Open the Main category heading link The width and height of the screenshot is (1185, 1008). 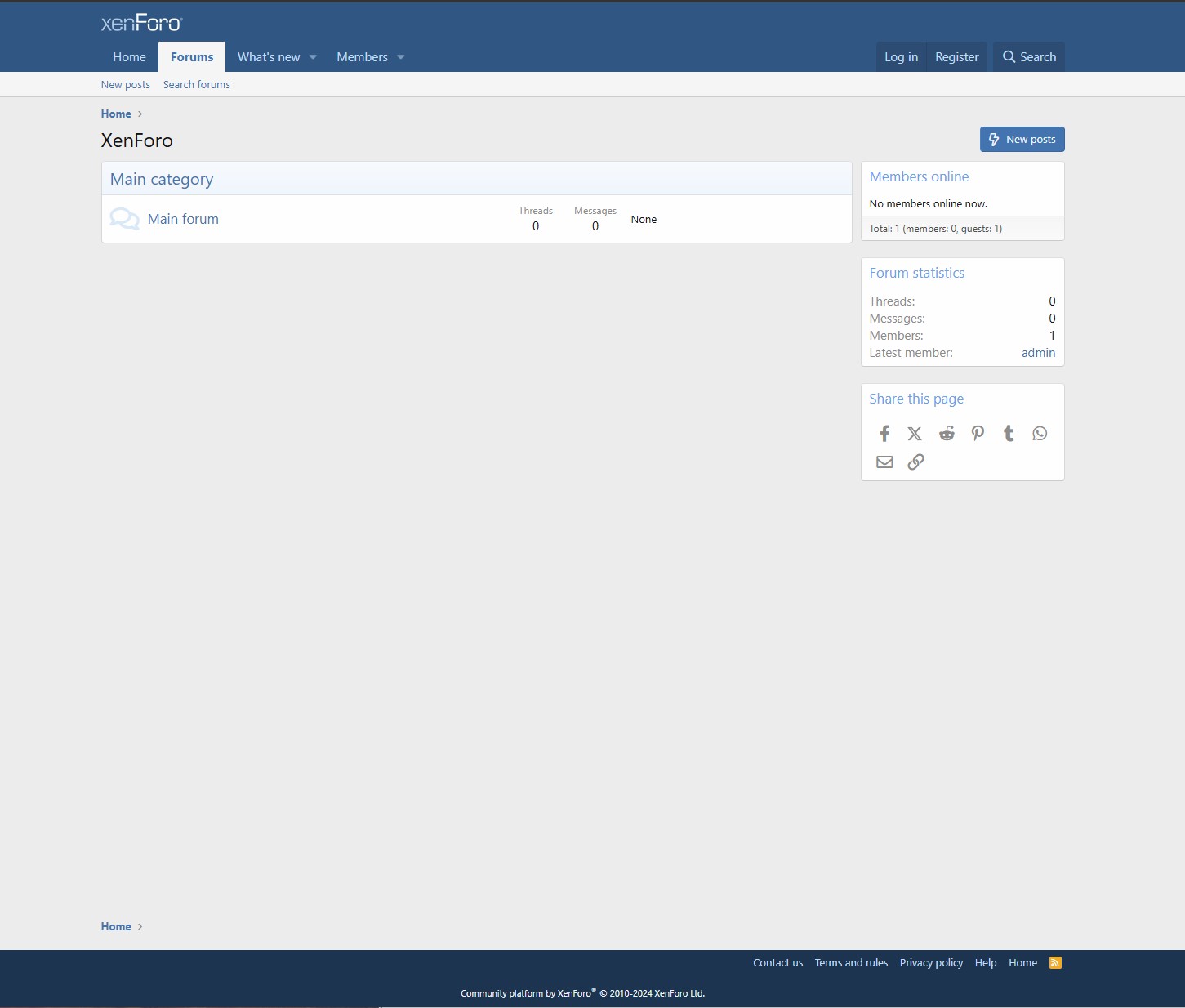click(162, 180)
